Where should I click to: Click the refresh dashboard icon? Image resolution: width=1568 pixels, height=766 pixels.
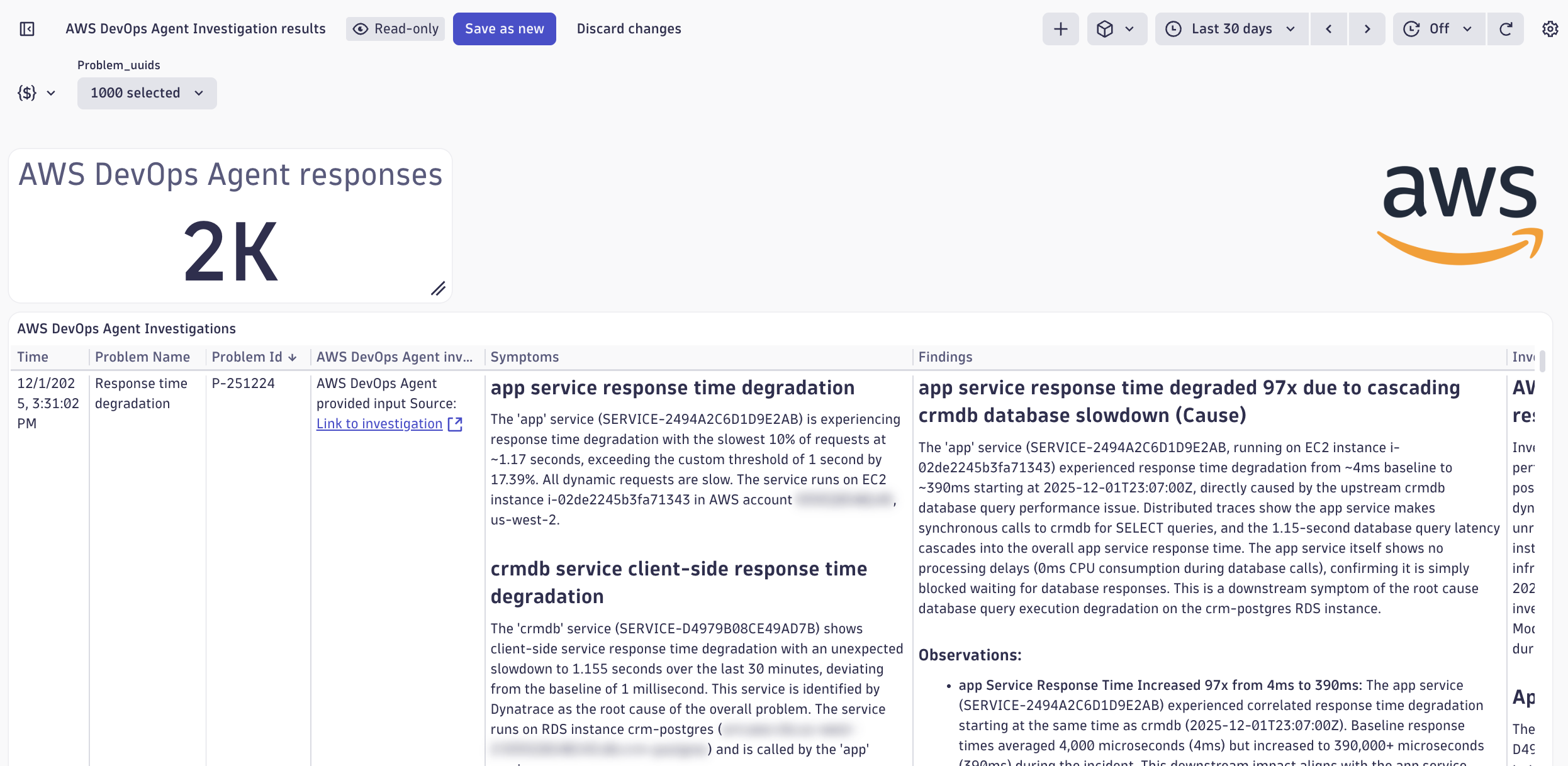(x=1506, y=29)
